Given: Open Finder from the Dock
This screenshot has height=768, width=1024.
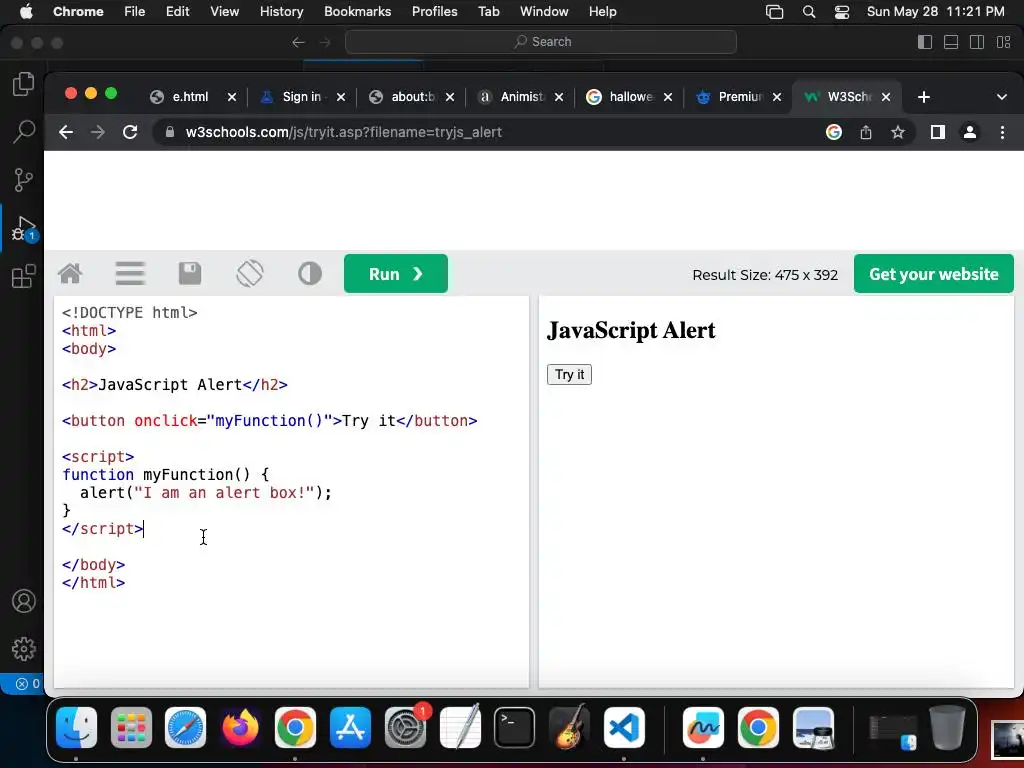Looking at the screenshot, I should [x=76, y=728].
